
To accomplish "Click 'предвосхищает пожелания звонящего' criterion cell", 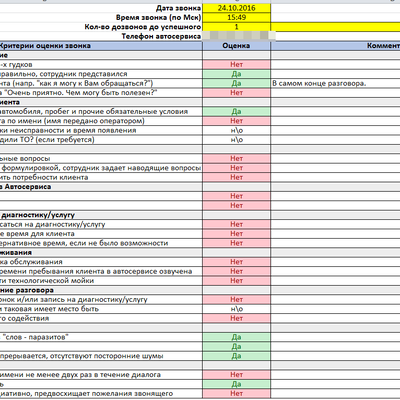I will click(x=101, y=393).
